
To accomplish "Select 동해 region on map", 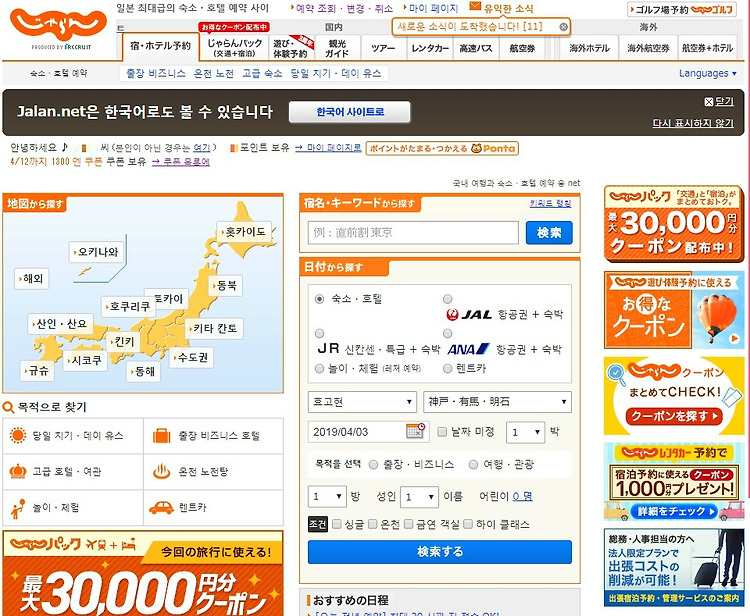I will tap(143, 372).
